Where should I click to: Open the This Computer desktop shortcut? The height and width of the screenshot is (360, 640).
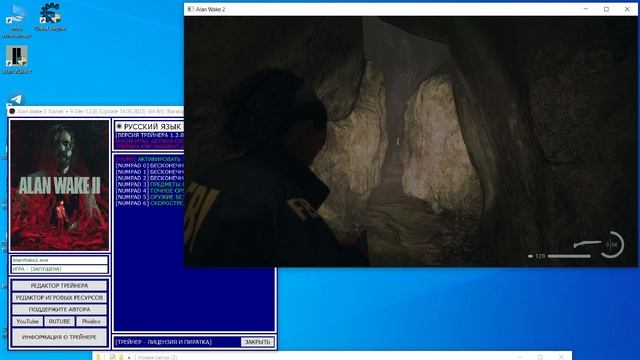tap(16, 20)
